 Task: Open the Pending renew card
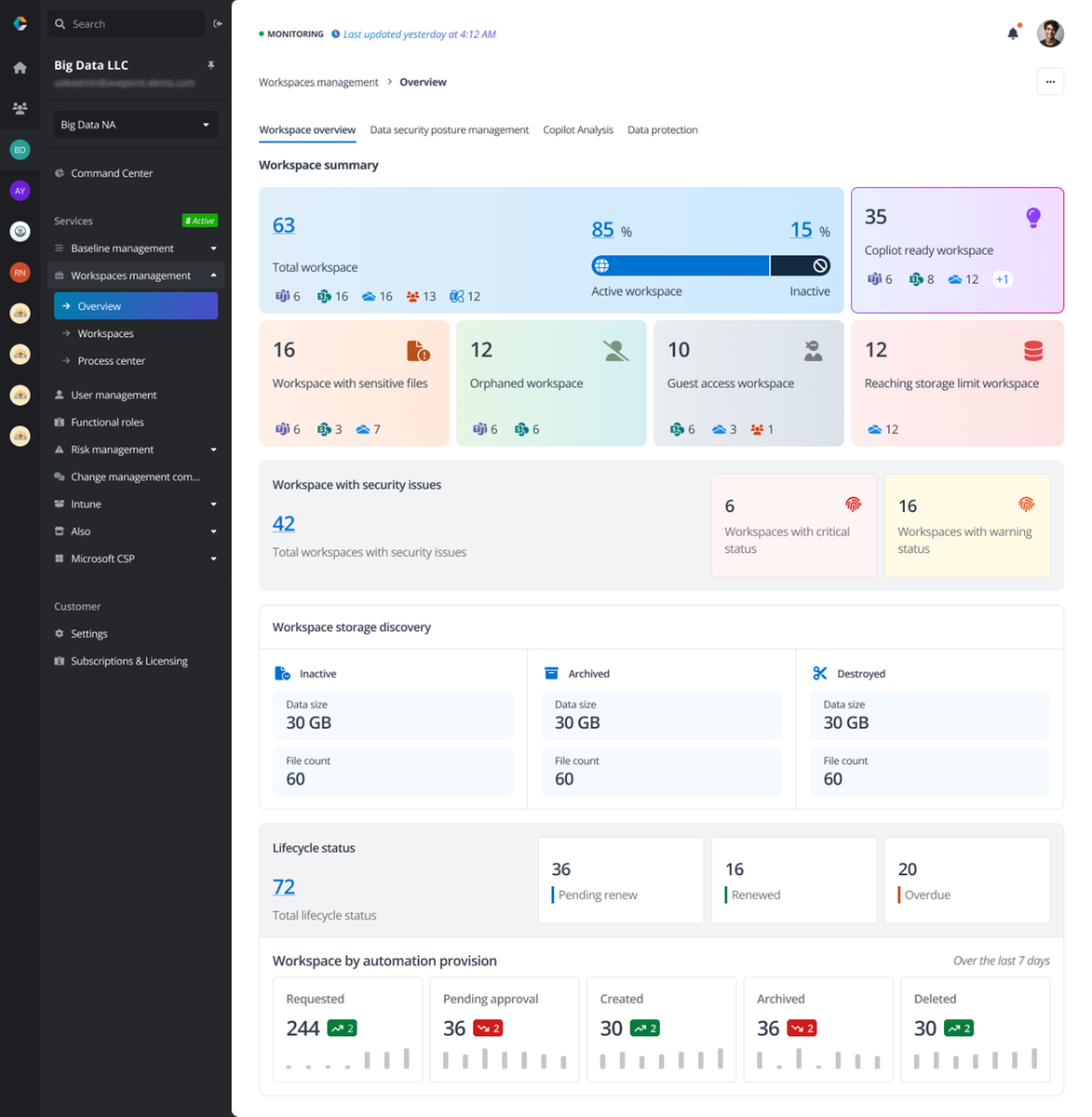click(620, 881)
